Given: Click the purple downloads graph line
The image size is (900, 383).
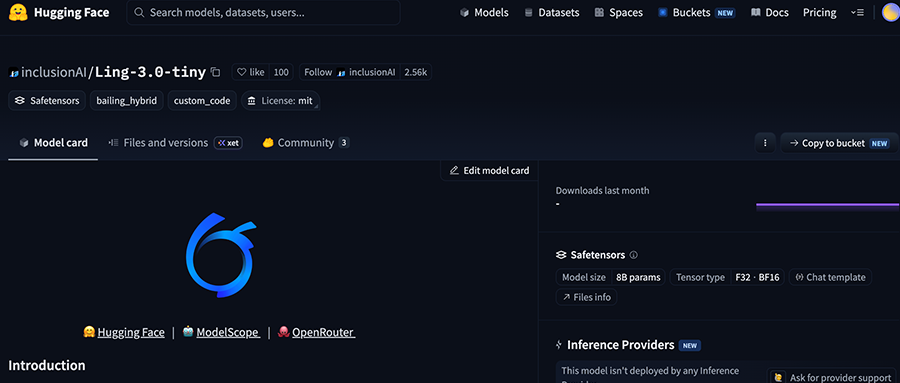Looking at the screenshot, I should coord(828,204).
